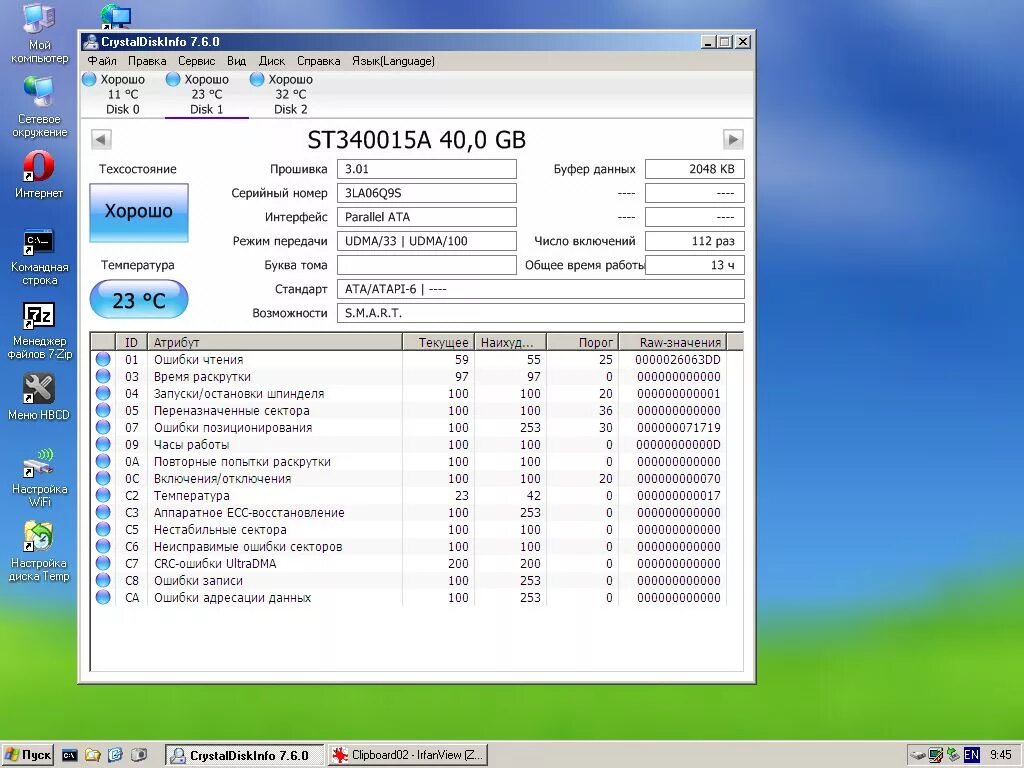Sort by the Порог column header
This screenshot has width=1024, height=768.
pyautogui.click(x=583, y=342)
